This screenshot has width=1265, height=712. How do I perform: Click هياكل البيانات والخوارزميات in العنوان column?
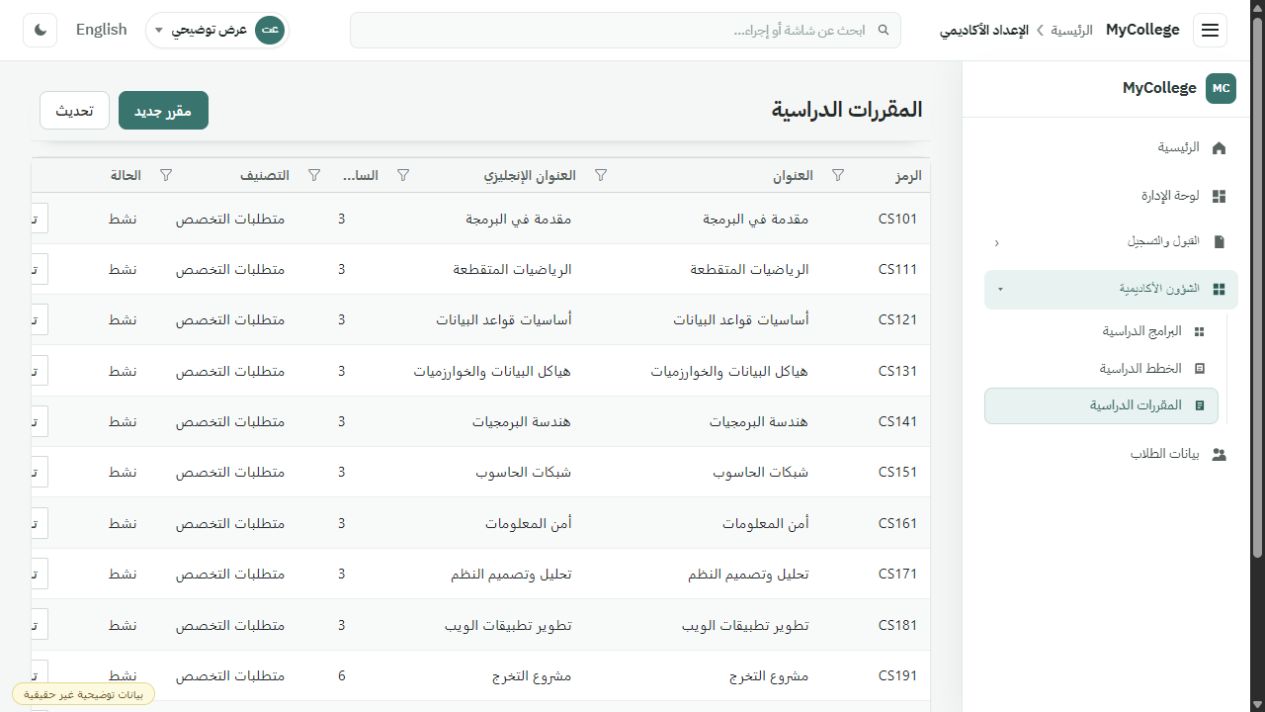(x=730, y=371)
